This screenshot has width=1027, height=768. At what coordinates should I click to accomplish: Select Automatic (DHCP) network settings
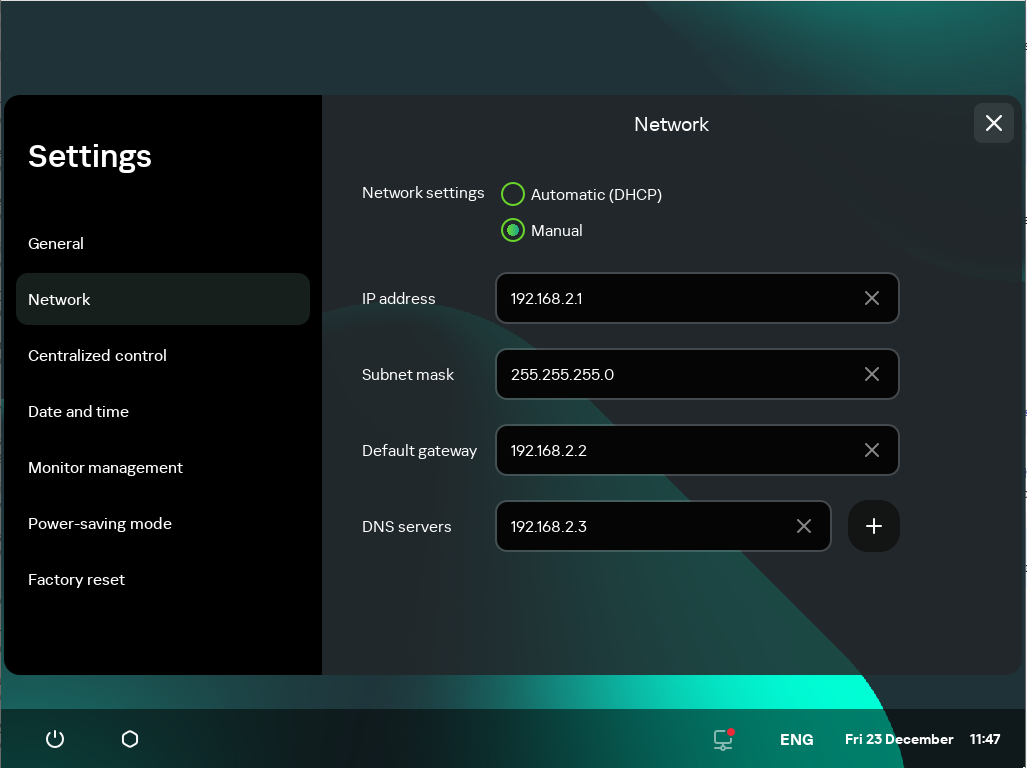coord(513,194)
